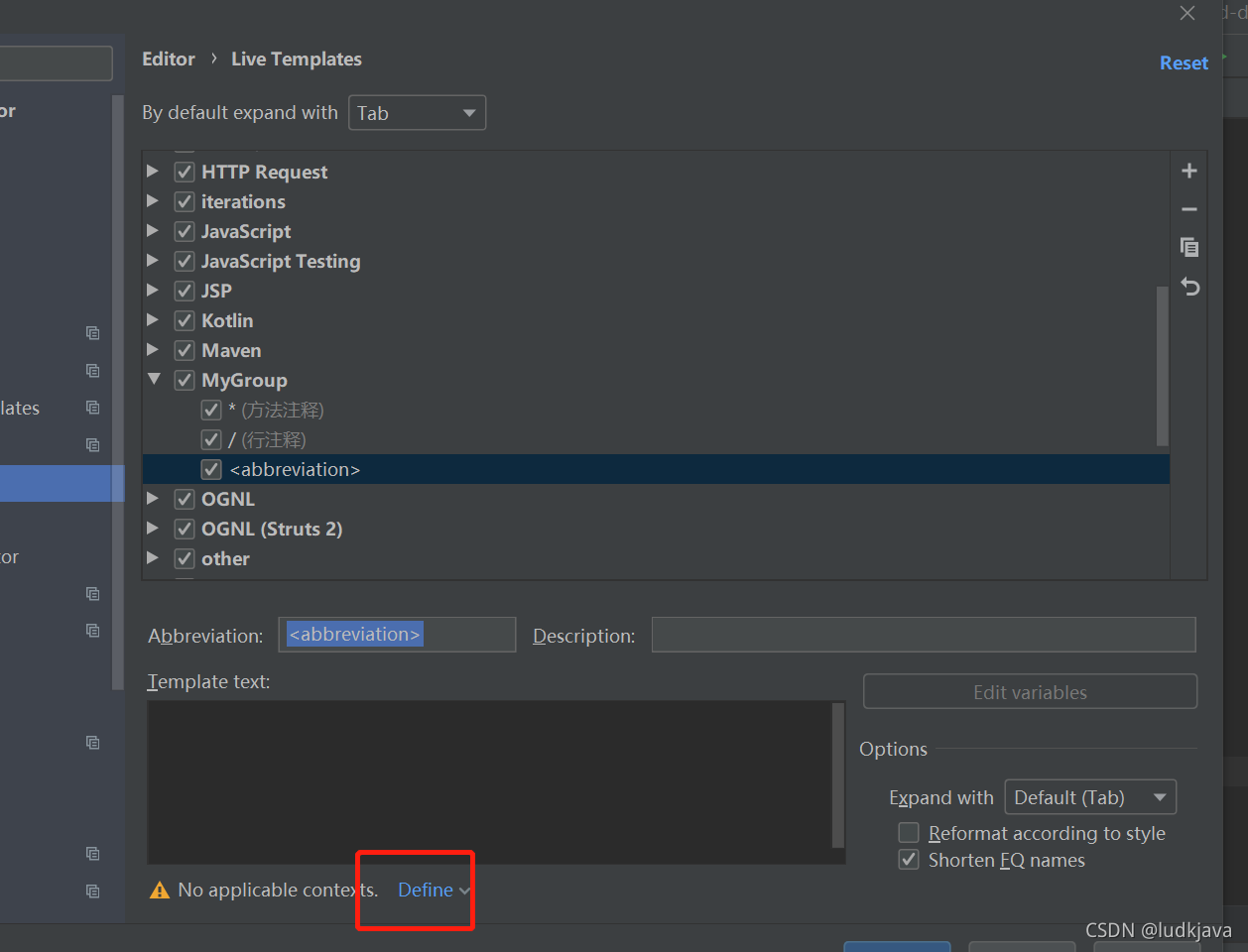Toggle the JavaScript Testing checkbox
The height and width of the screenshot is (952, 1248).
click(x=185, y=261)
